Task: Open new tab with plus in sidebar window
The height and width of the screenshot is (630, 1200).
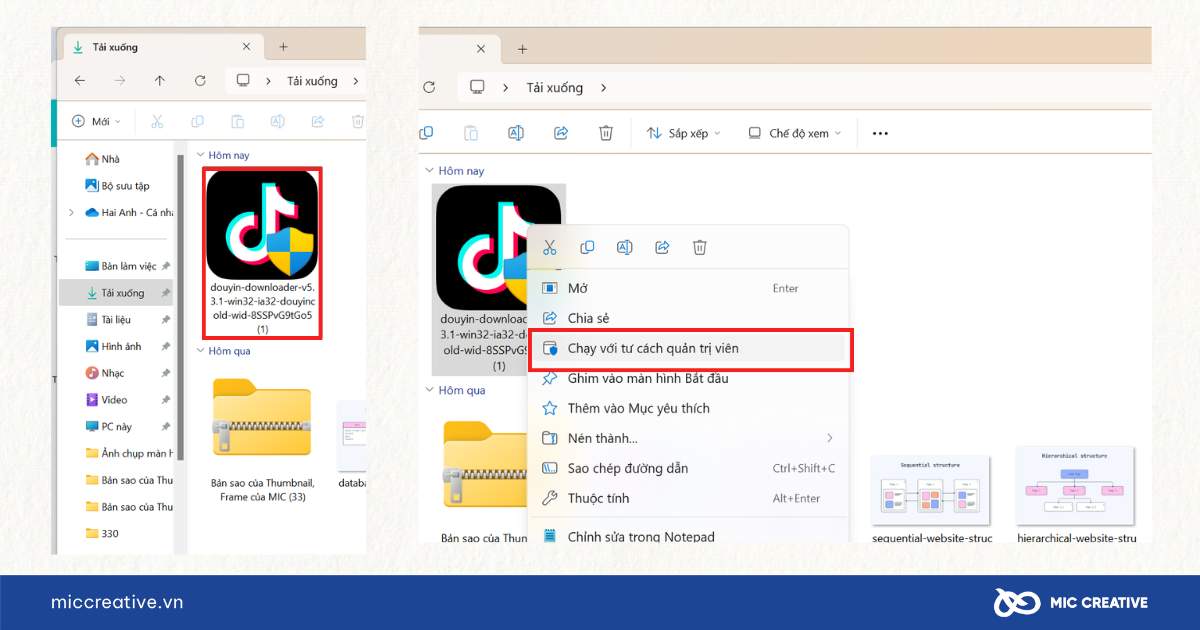Action: 283,46
